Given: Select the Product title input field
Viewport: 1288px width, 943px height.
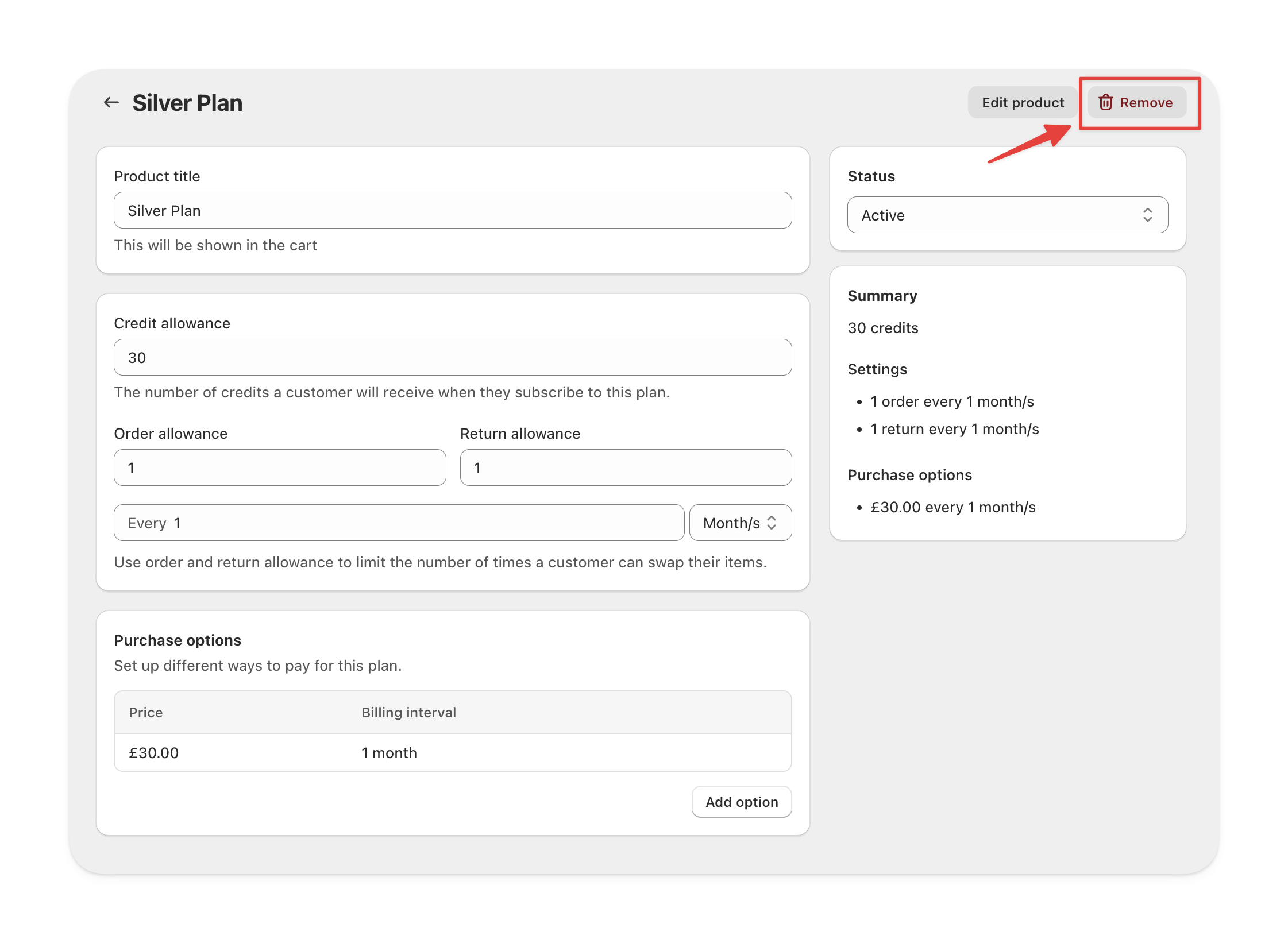Looking at the screenshot, I should coord(453,210).
